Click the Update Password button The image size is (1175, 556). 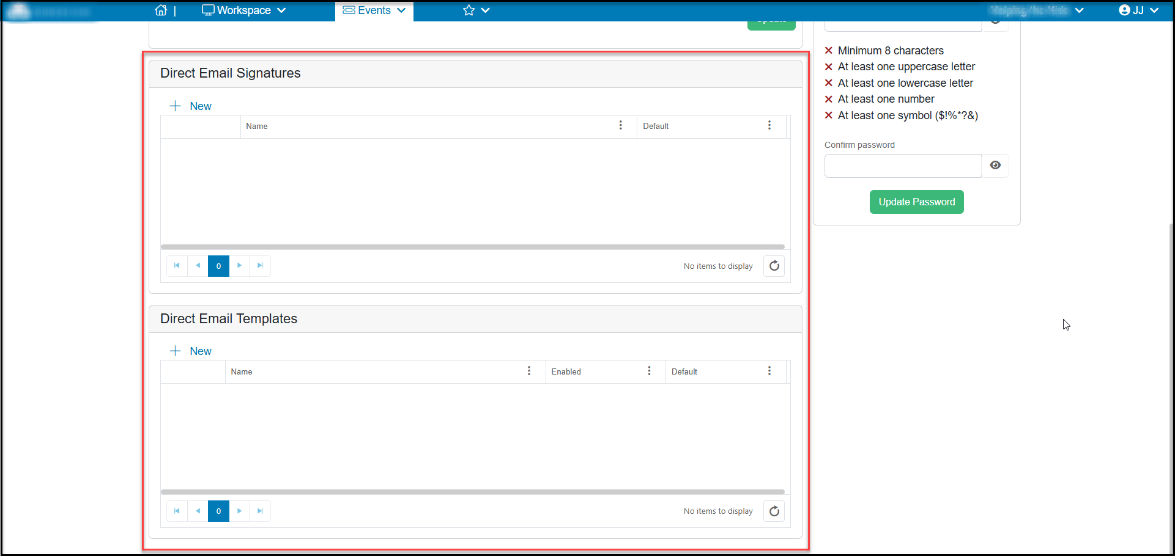pyautogui.click(x=916, y=202)
